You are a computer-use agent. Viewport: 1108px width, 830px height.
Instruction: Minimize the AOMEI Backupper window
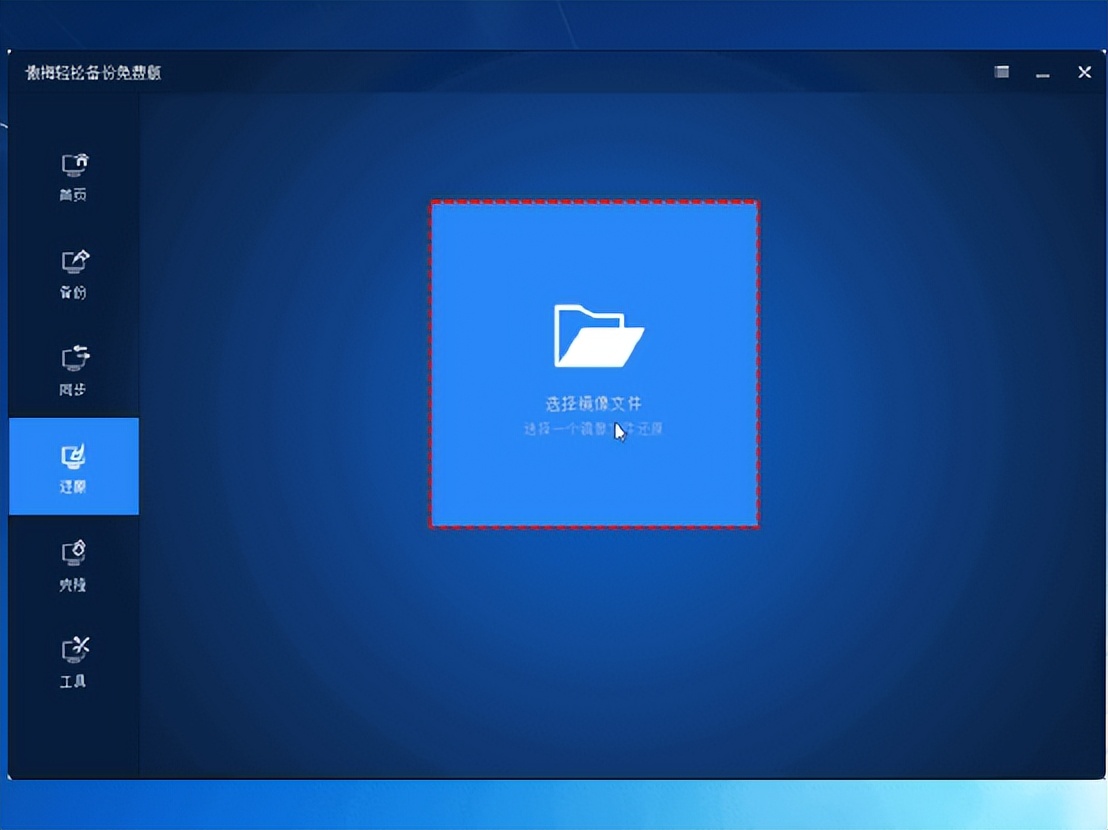click(x=1042, y=74)
